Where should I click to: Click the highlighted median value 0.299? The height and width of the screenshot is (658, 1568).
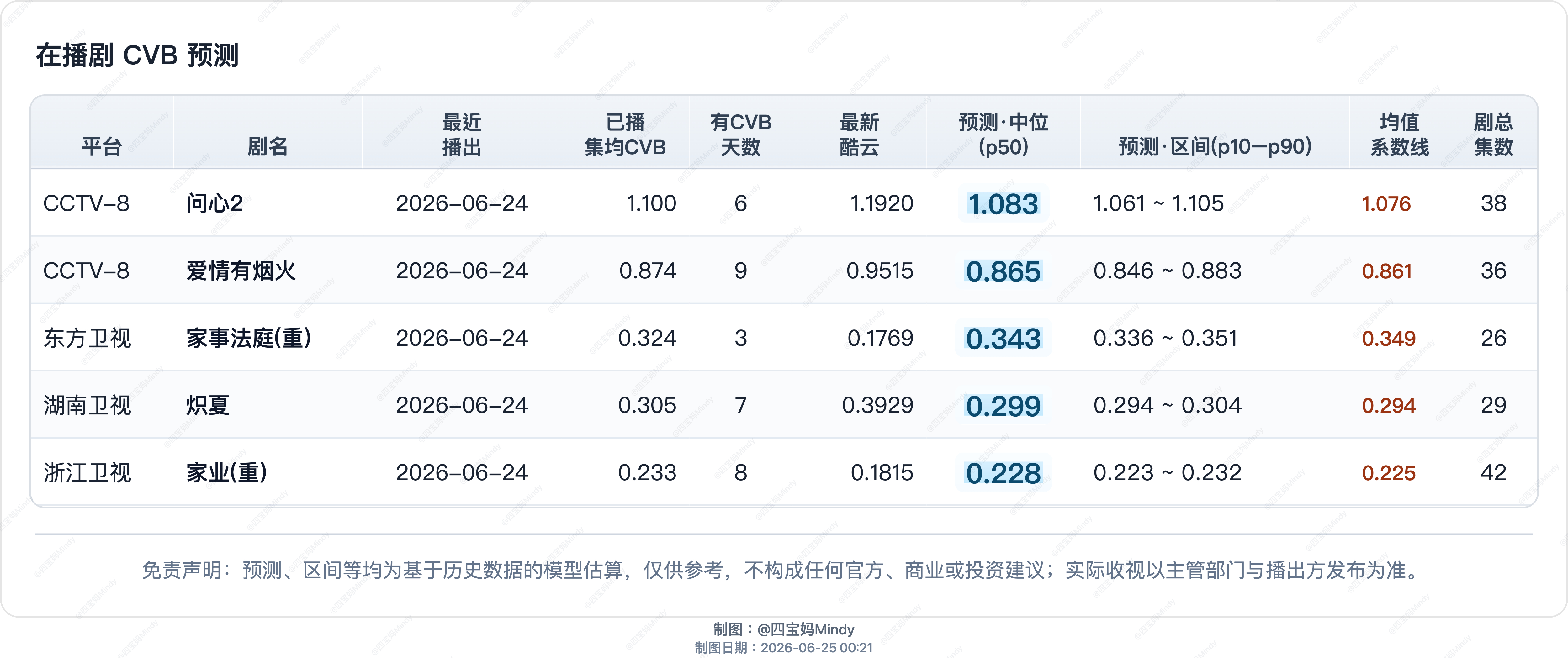click(1003, 406)
